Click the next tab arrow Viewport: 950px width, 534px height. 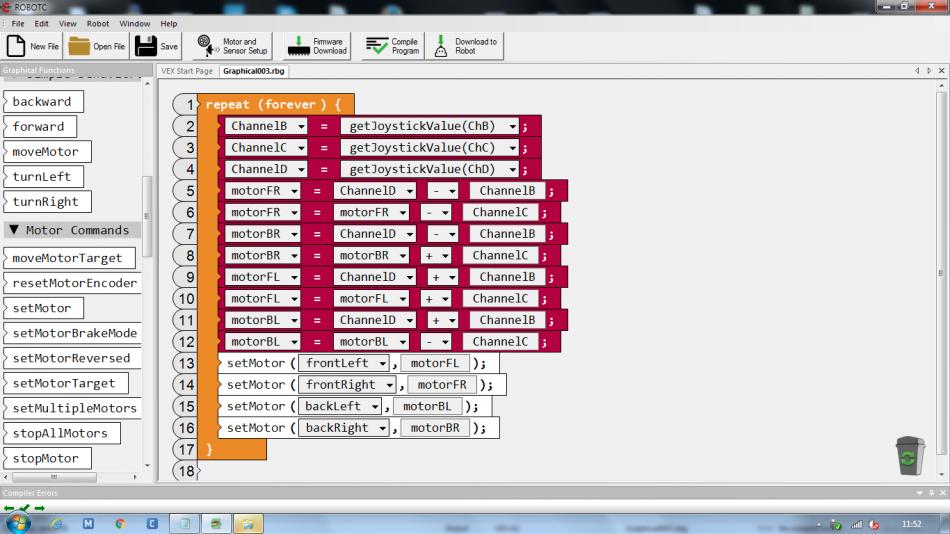coord(929,71)
